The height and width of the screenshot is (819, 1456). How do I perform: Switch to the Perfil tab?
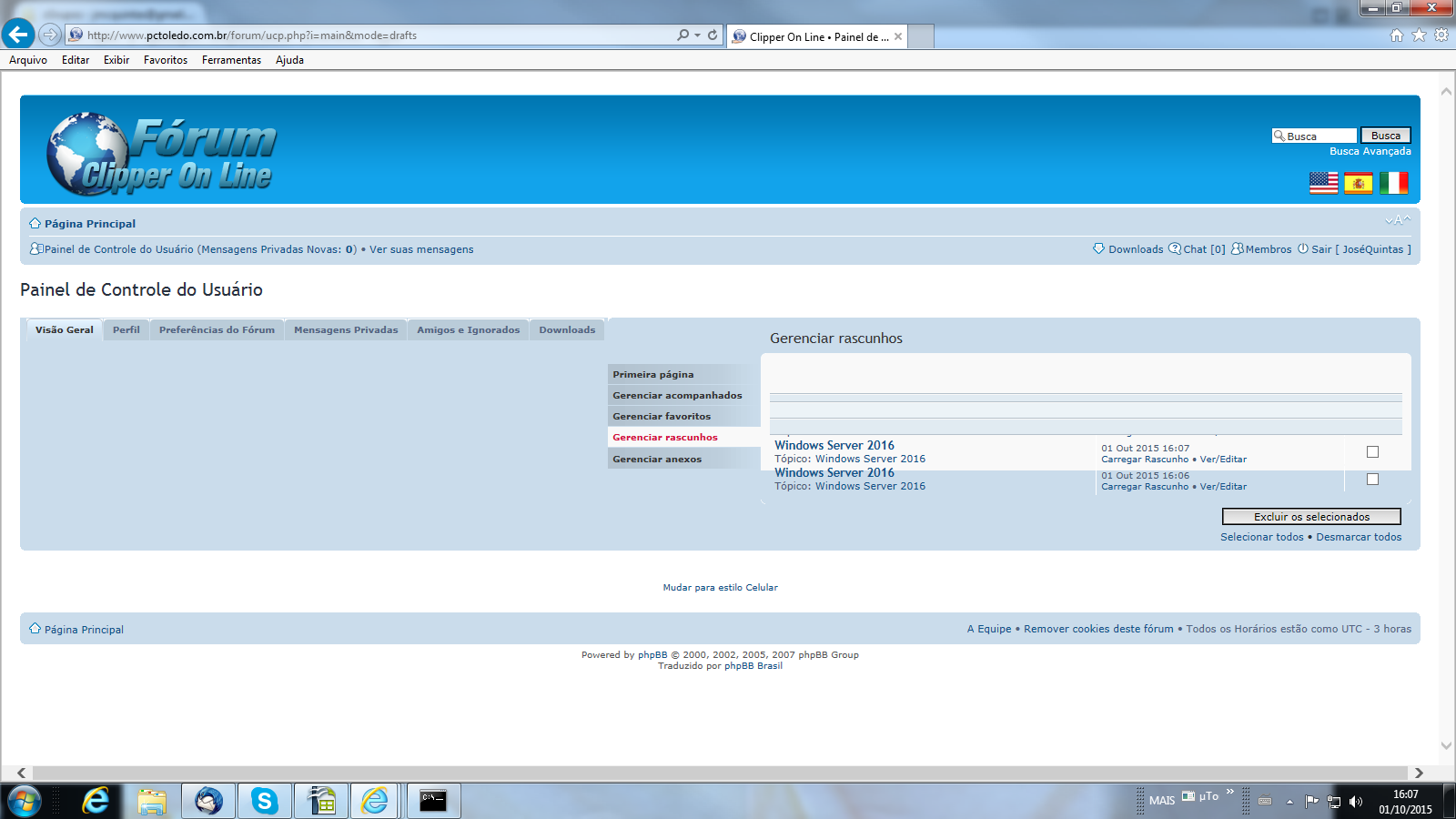[126, 330]
